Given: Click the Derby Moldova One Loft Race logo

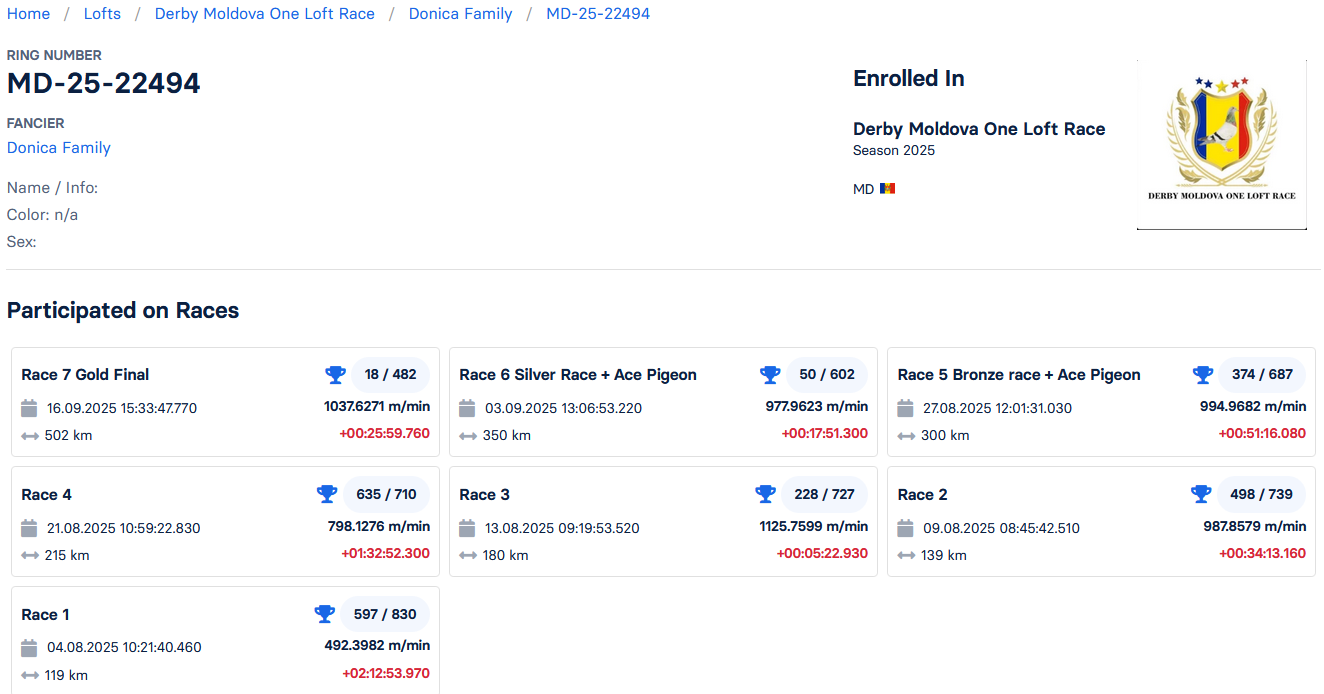Looking at the screenshot, I should click(1221, 144).
